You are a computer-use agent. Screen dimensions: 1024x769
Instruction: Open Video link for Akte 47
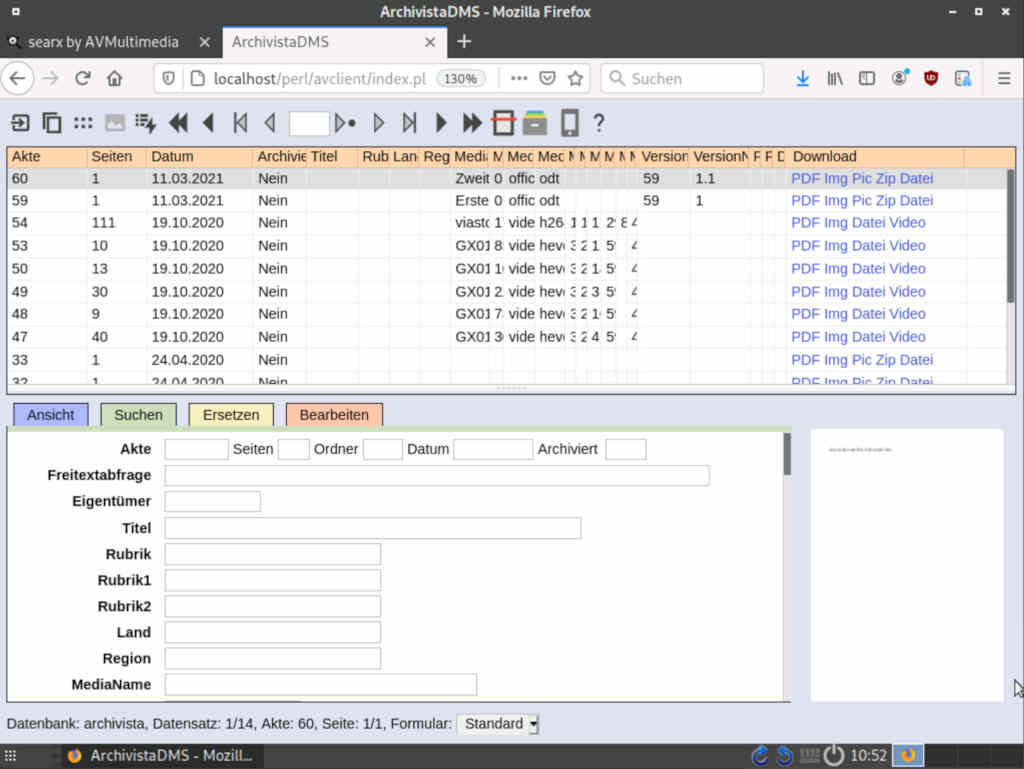907,337
